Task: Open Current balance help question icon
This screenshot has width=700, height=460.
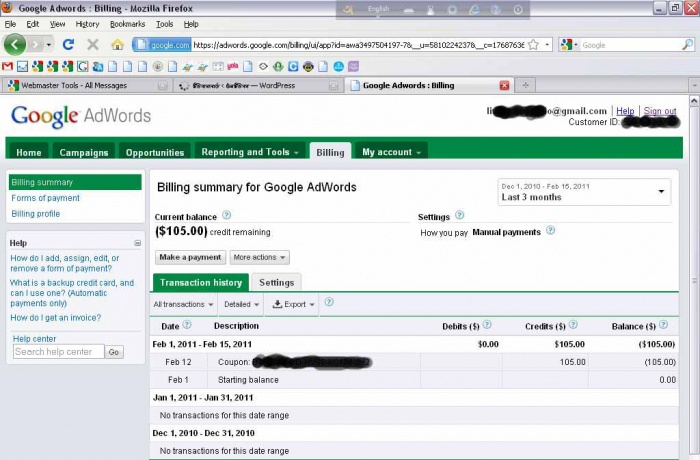Action: coord(226,215)
